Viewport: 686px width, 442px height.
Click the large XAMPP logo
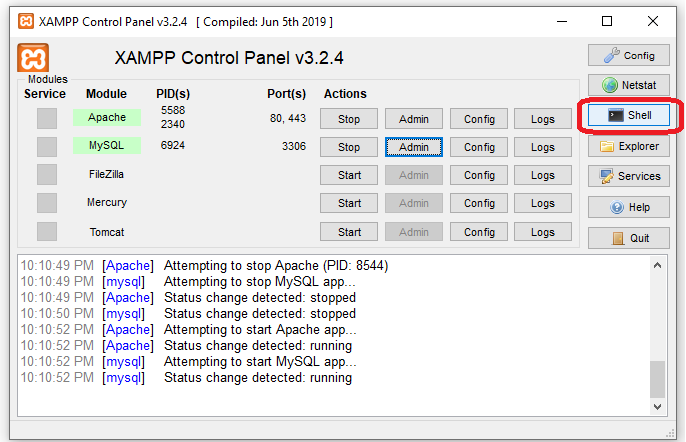(x=33, y=57)
